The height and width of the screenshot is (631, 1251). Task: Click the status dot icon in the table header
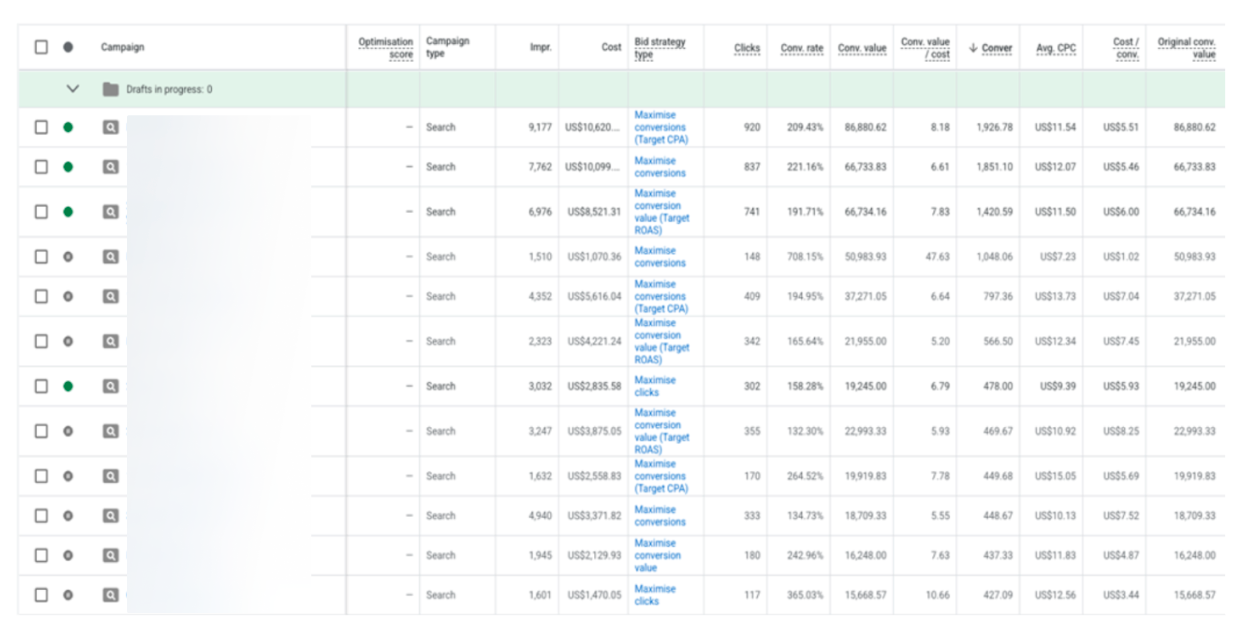coord(68,47)
